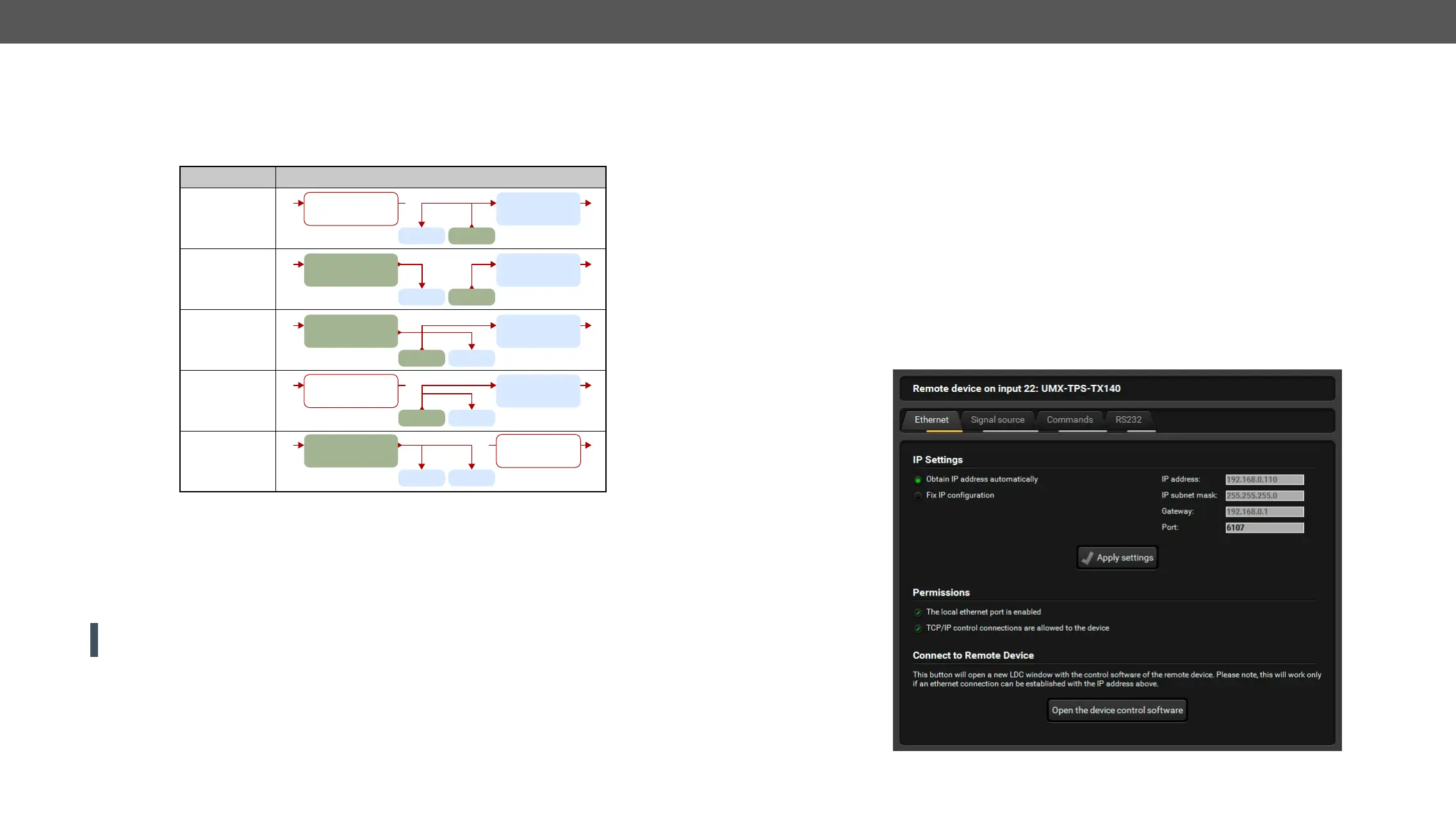Click into the Gateway field
Image resolution: width=1456 pixels, height=817 pixels.
coord(1264,512)
